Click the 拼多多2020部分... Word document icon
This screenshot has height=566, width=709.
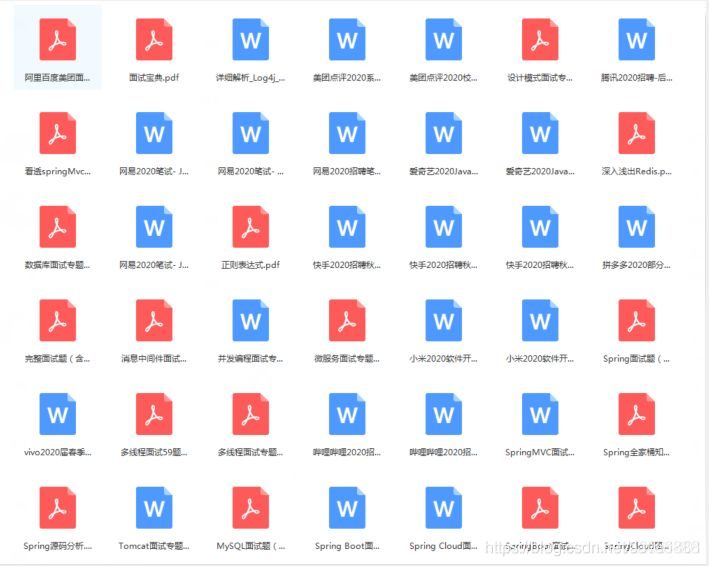click(x=637, y=226)
